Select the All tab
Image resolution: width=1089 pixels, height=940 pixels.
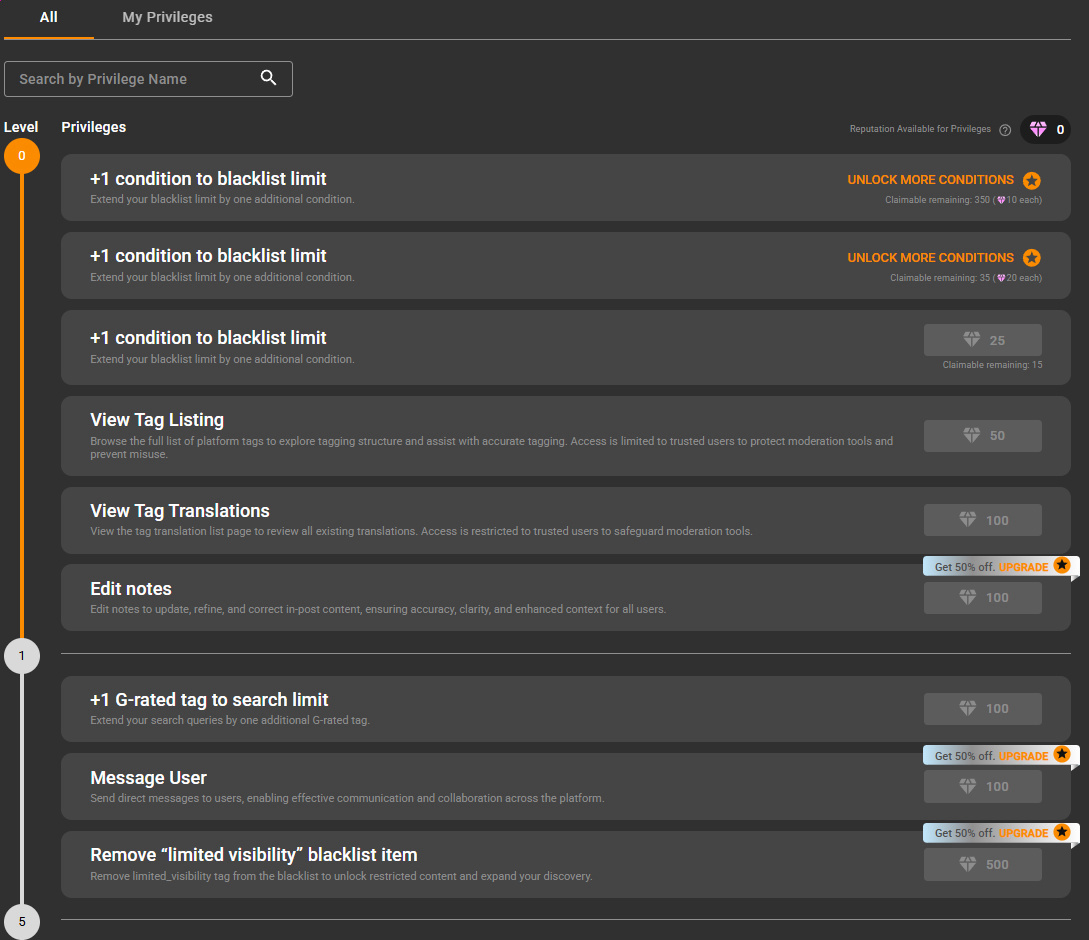point(49,17)
